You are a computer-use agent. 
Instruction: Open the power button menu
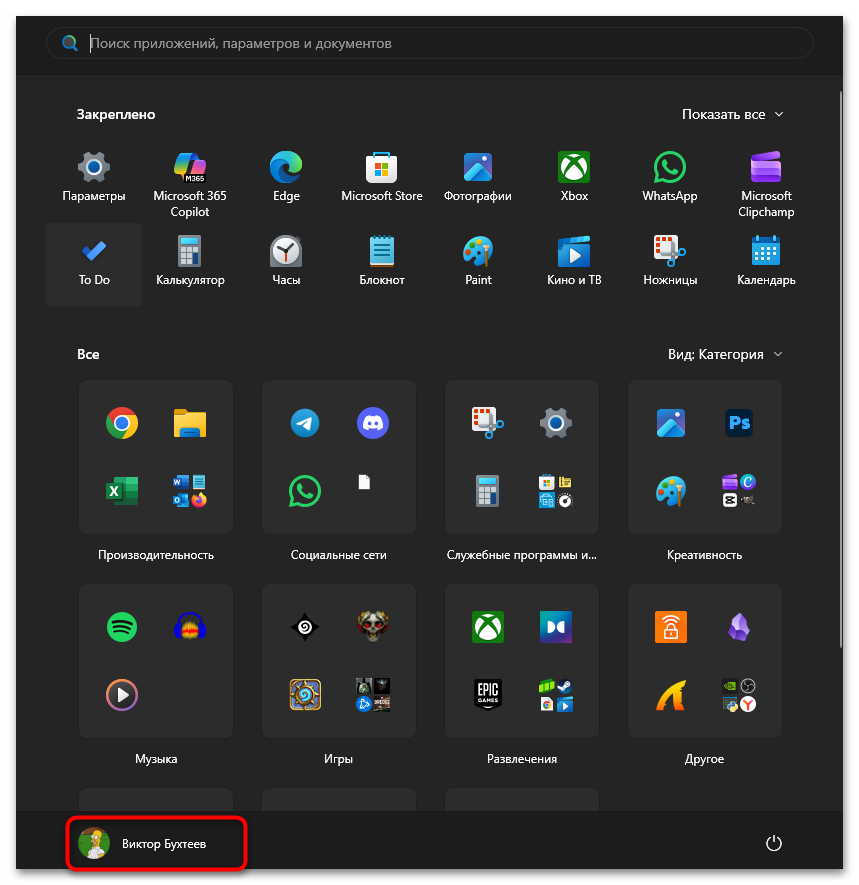[x=773, y=843]
